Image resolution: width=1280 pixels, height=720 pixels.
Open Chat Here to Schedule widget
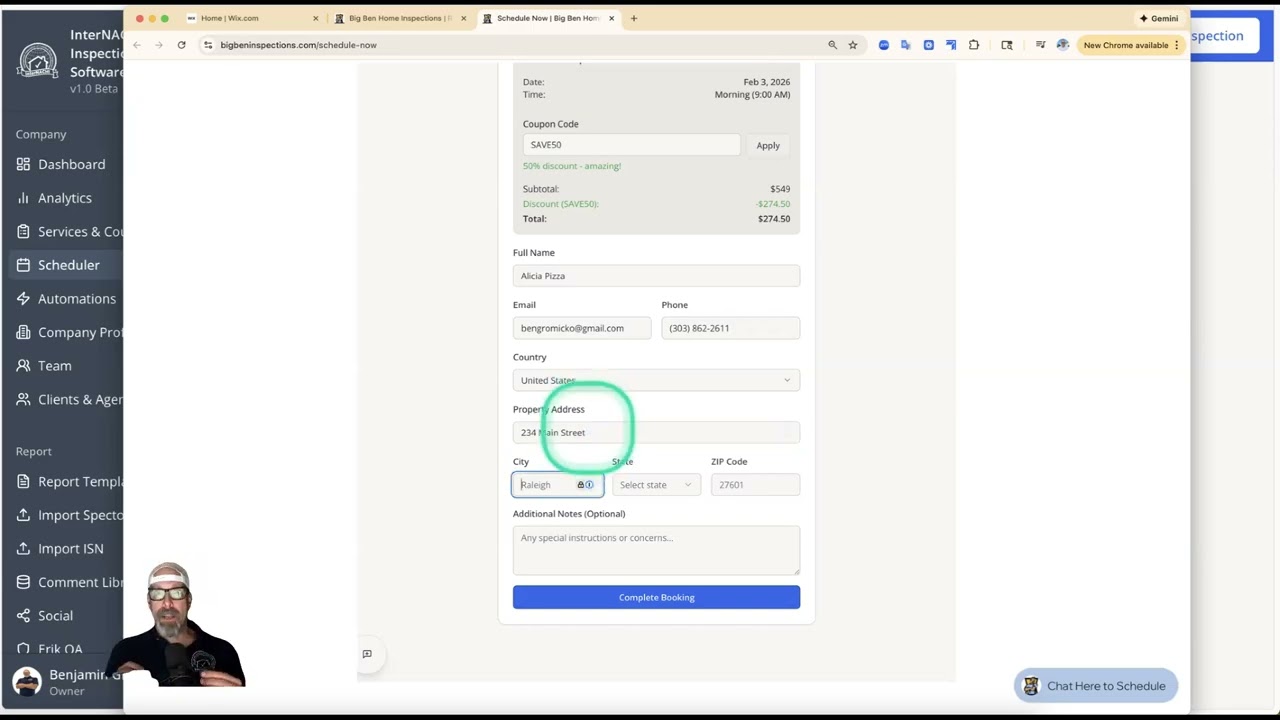(1096, 686)
